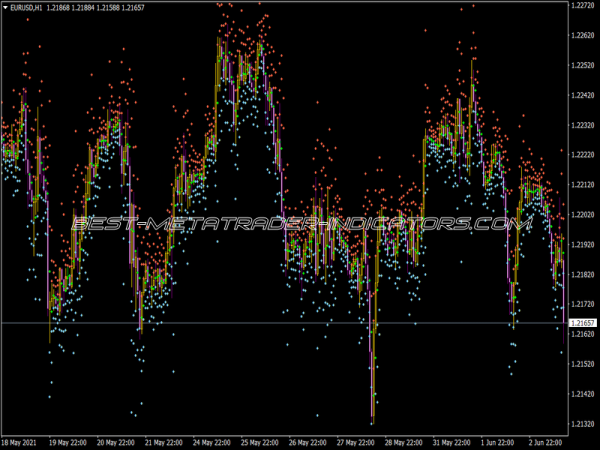Screen dimensions: 600x450
Task: Click the 2 Jun 22:00 time label
Action: [549, 441]
